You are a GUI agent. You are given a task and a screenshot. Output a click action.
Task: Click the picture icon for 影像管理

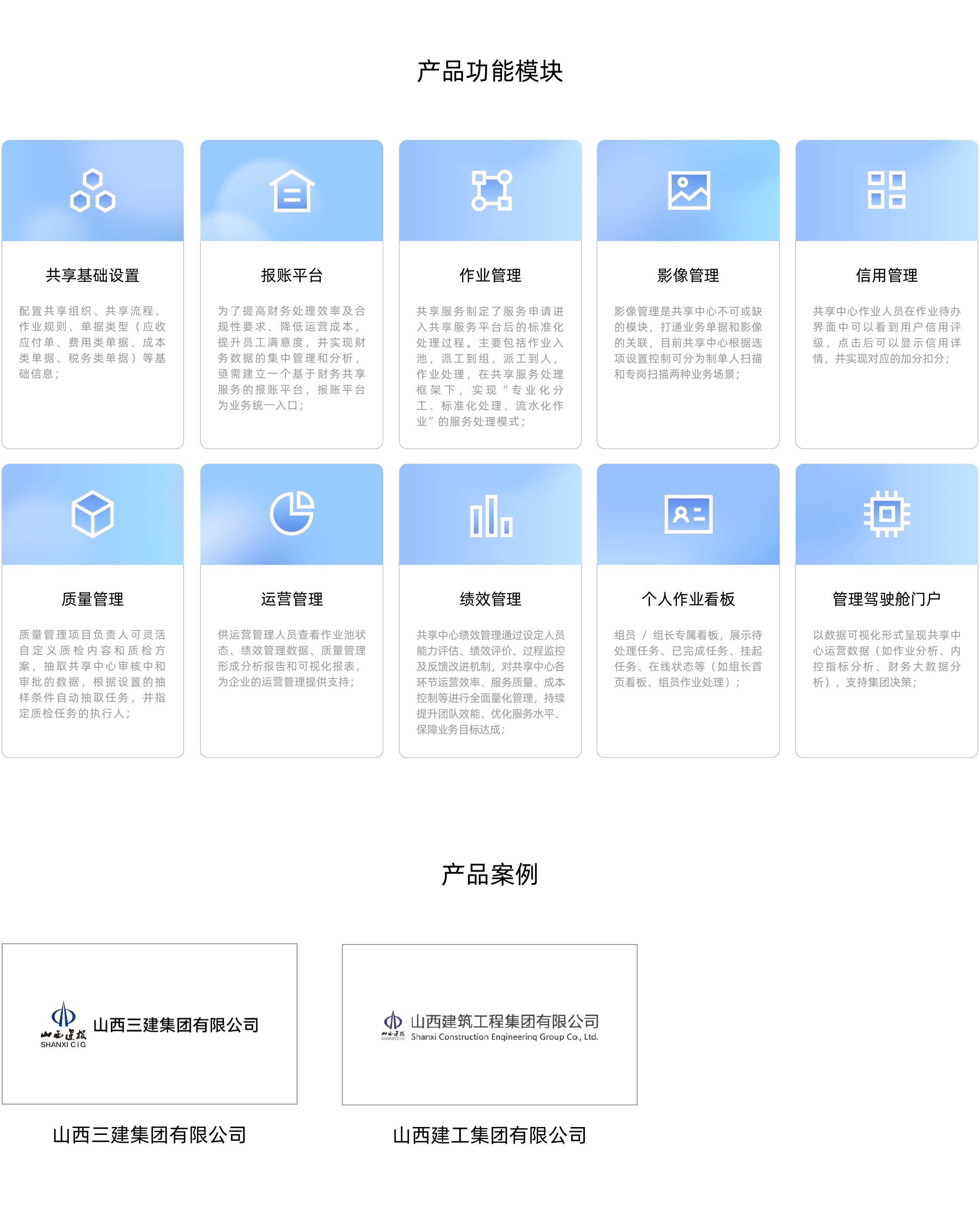coord(689,190)
